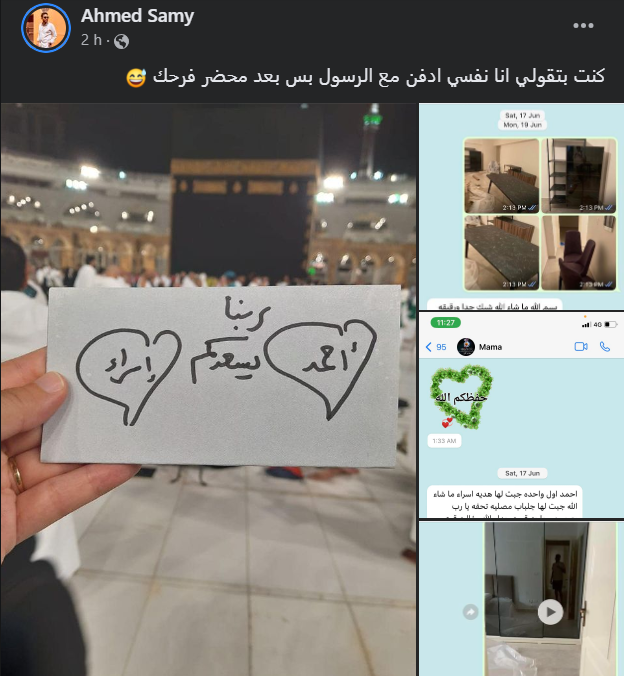Open the purple chair photo in the chat
Image resolution: width=624 pixels, height=676 pixels.
[x=579, y=253]
